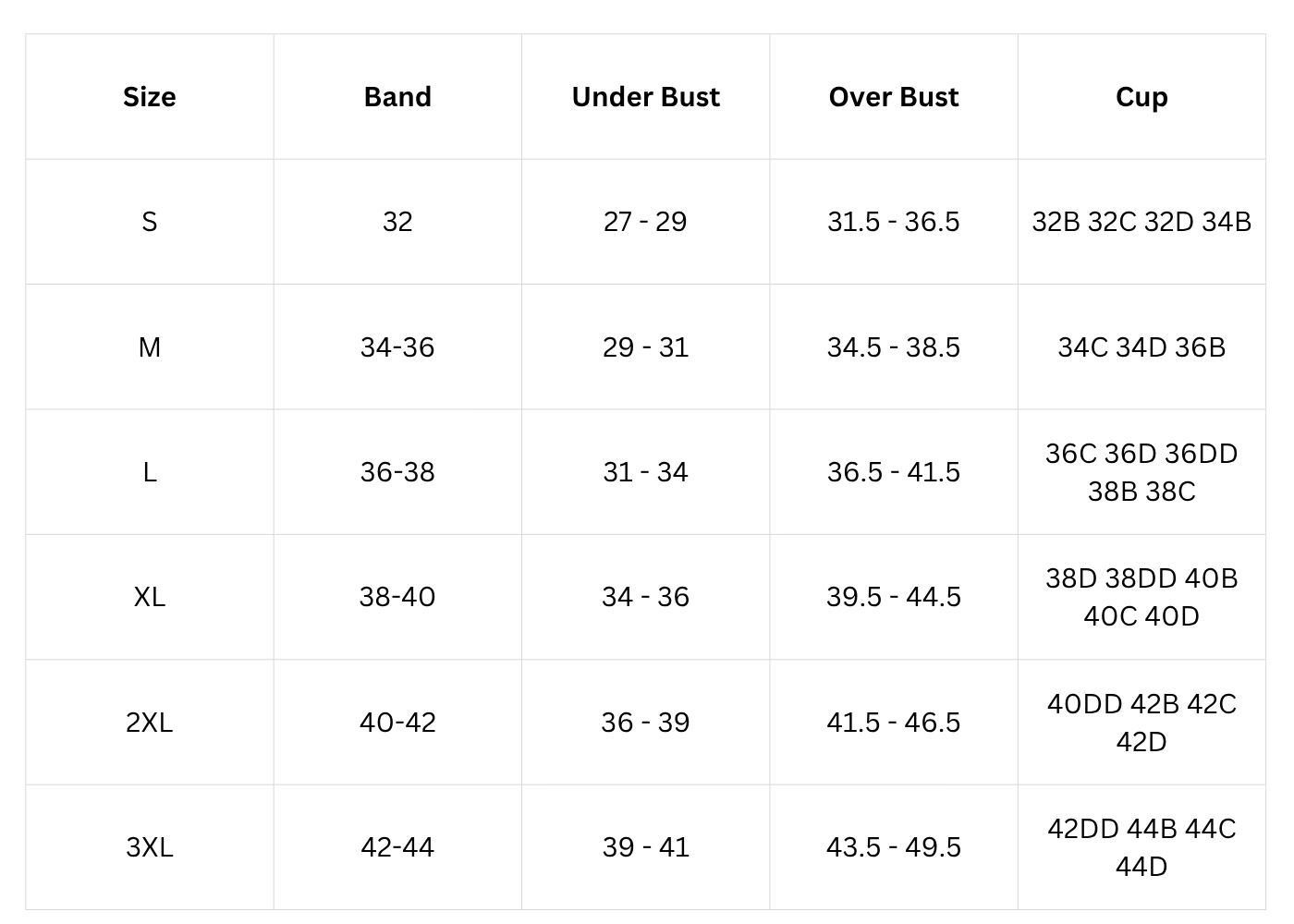
Task: Click the cup cell listing 34C 34D 36B
Action: 1141,347
